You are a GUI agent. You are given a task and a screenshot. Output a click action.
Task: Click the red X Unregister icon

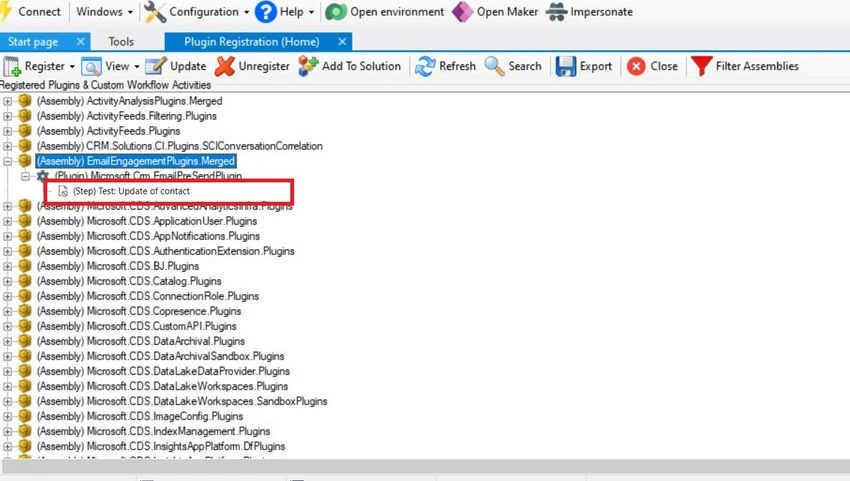tap(224, 66)
